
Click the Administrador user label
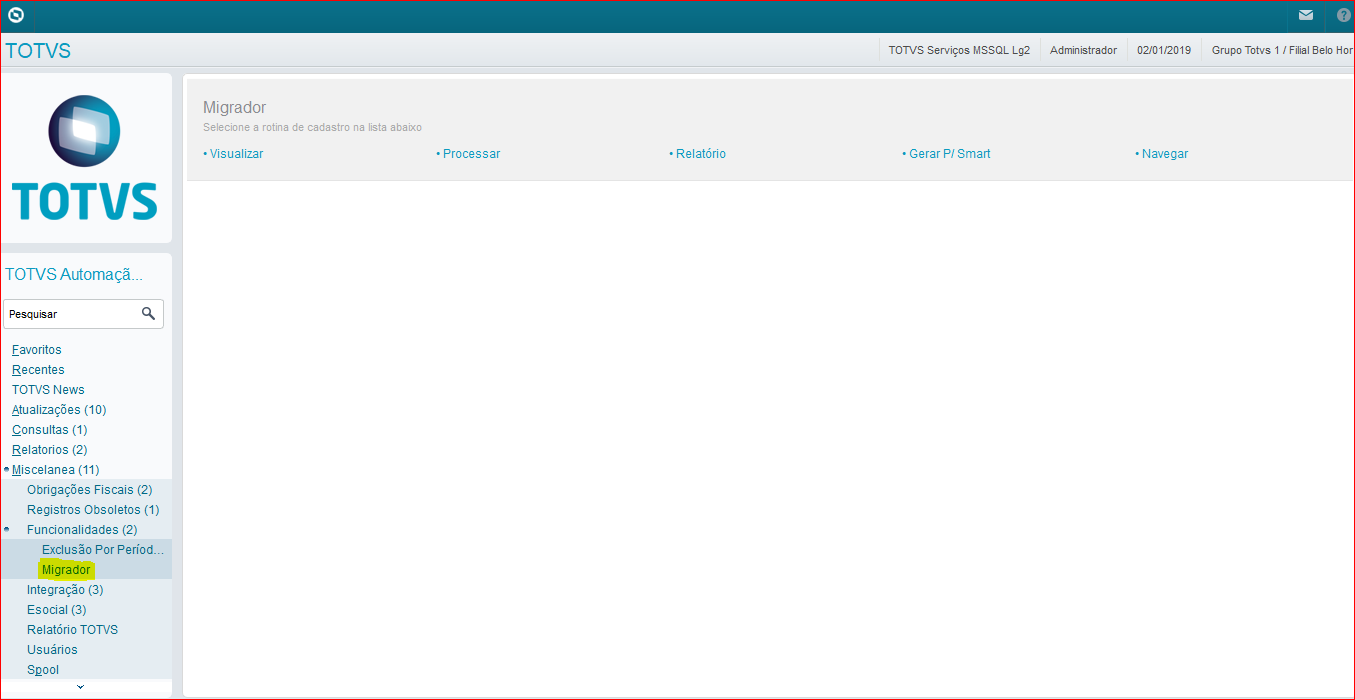point(1083,50)
